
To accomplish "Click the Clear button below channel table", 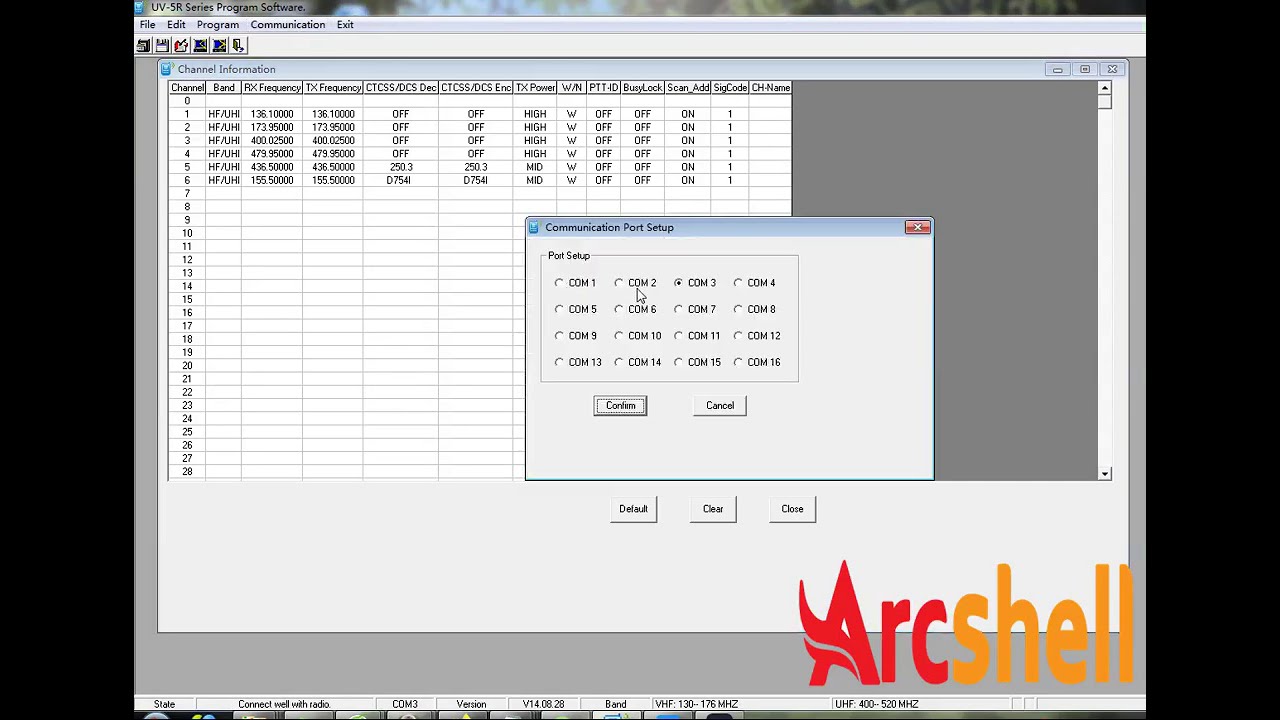I will click(713, 509).
